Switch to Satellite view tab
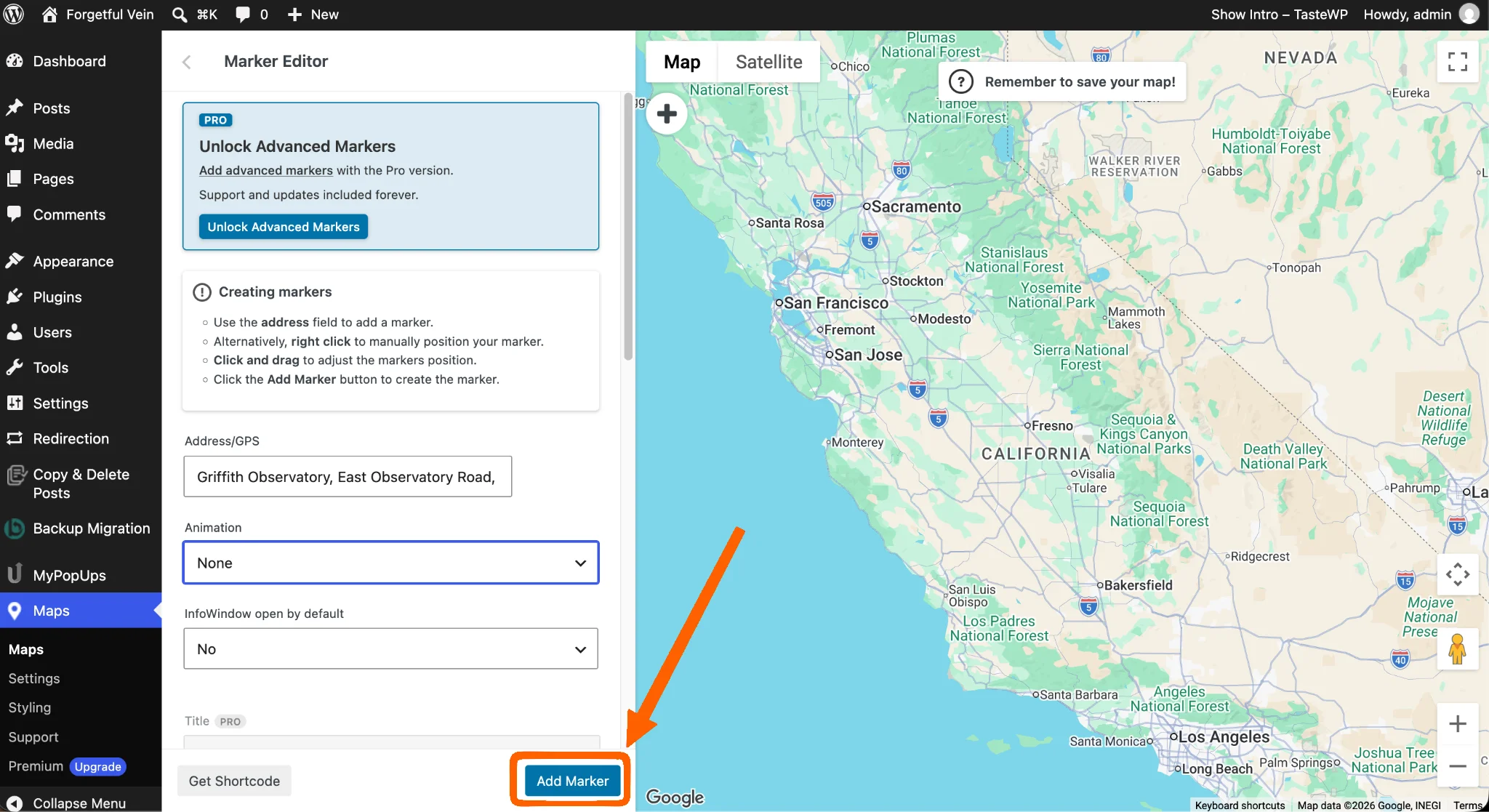Viewport: 1489px width, 812px height. [x=768, y=62]
